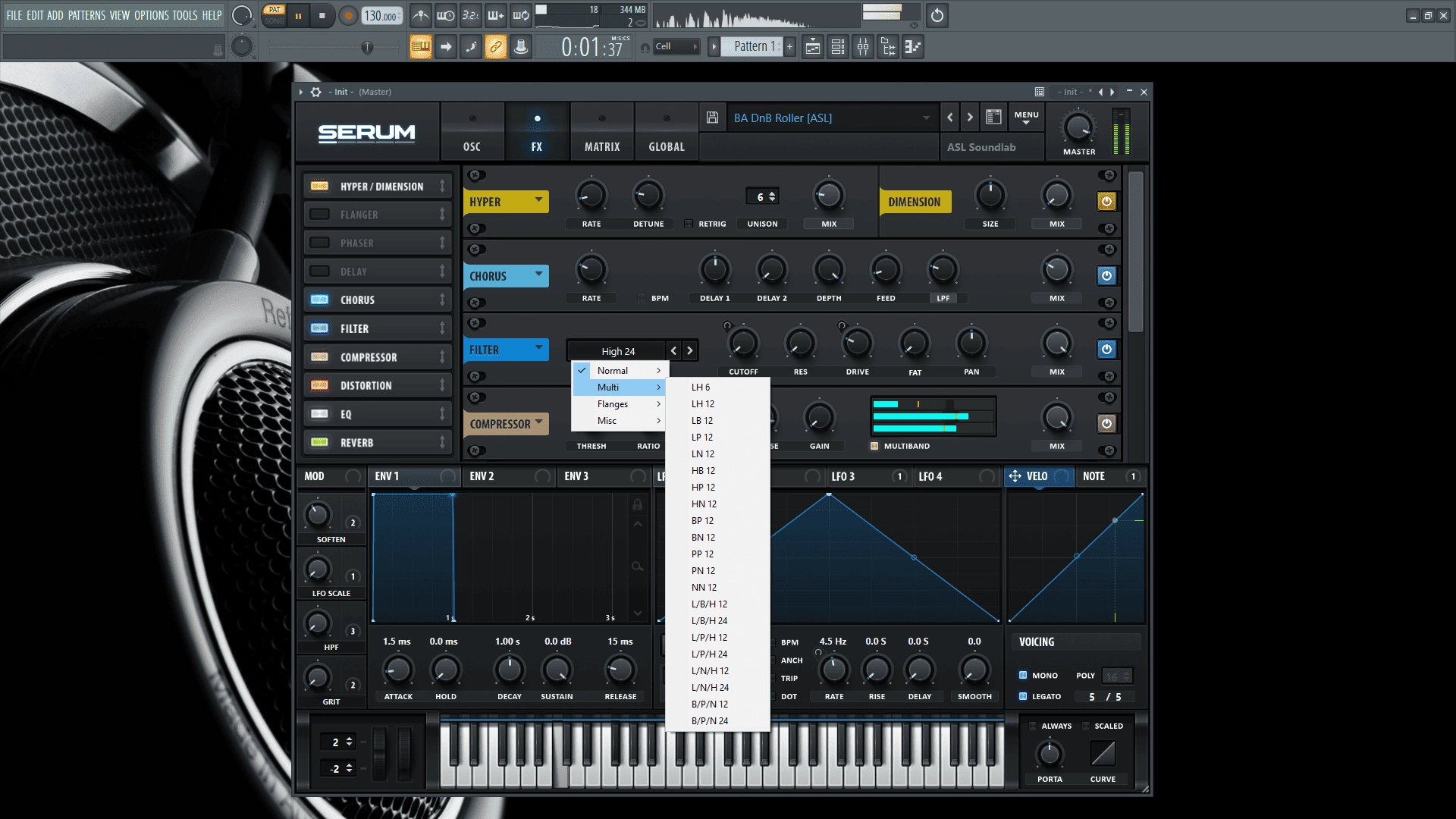Open the channel rack view icon

pyautogui.click(x=838, y=47)
